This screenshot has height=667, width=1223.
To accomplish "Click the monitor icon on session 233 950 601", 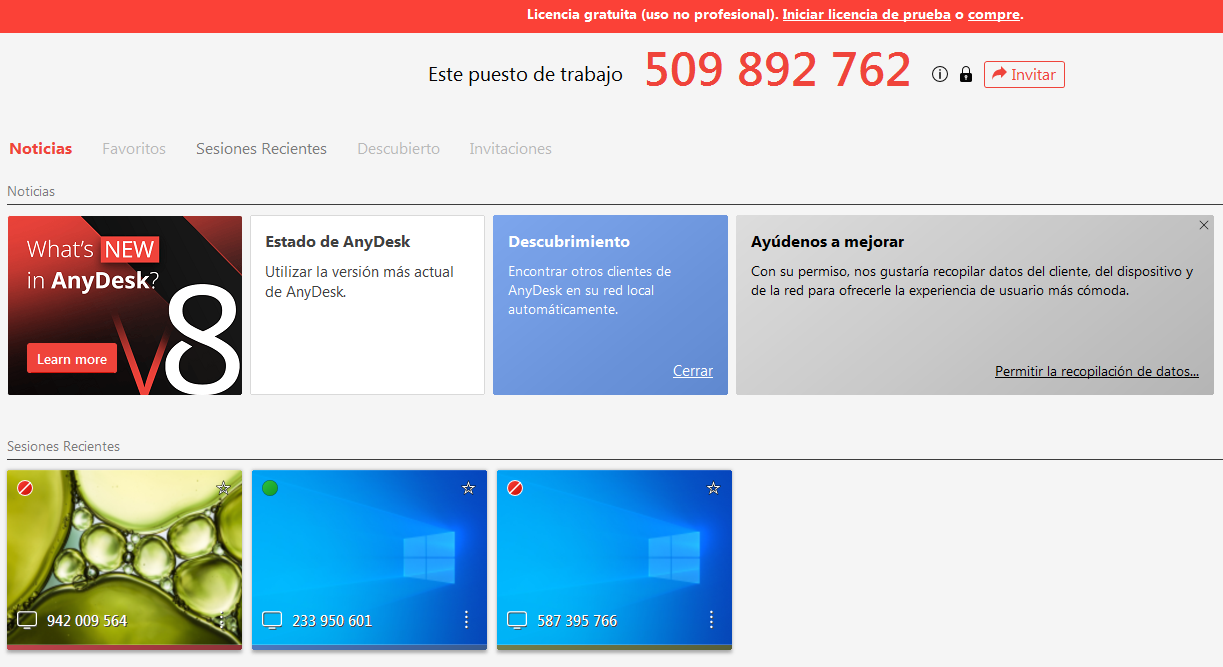I will [272, 620].
